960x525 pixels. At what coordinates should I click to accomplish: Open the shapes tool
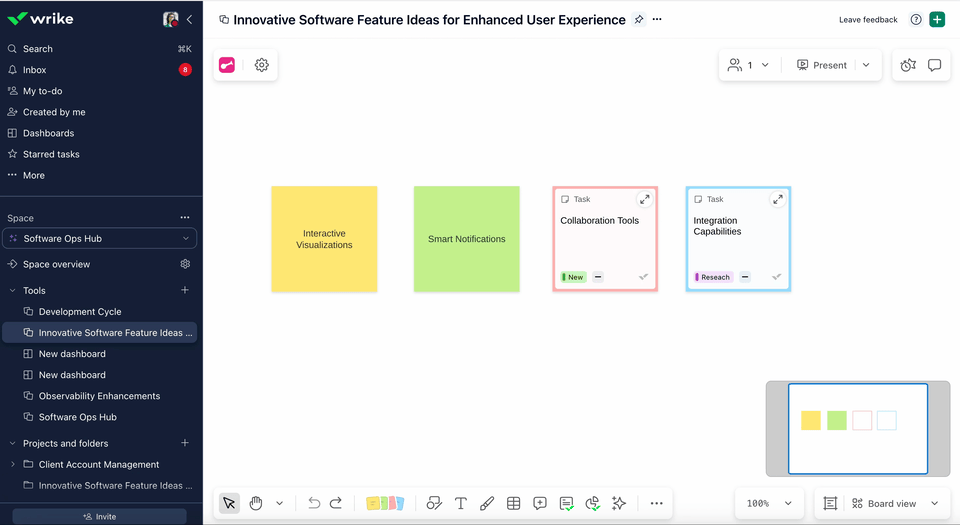tap(434, 503)
